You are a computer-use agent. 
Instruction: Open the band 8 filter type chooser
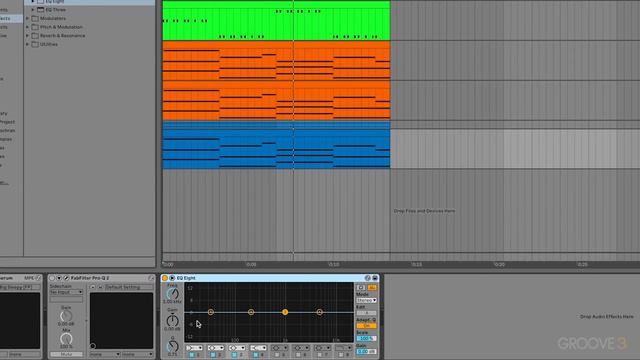343,348
